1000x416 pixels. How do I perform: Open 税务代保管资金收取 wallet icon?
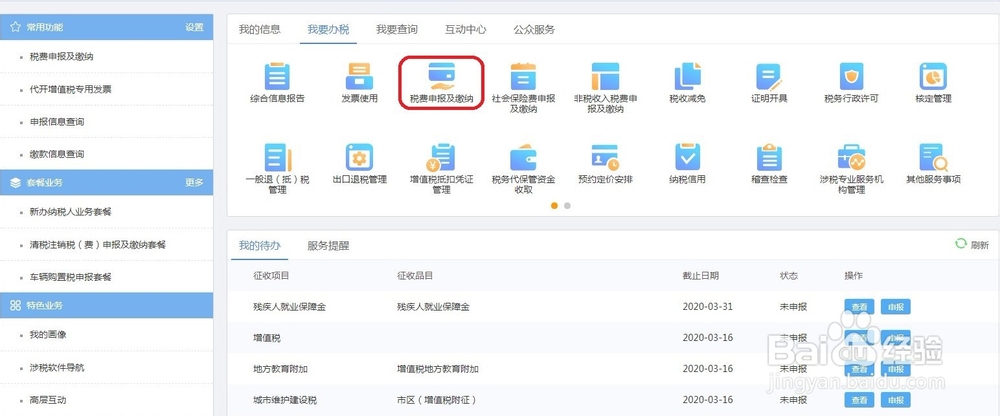(523, 157)
